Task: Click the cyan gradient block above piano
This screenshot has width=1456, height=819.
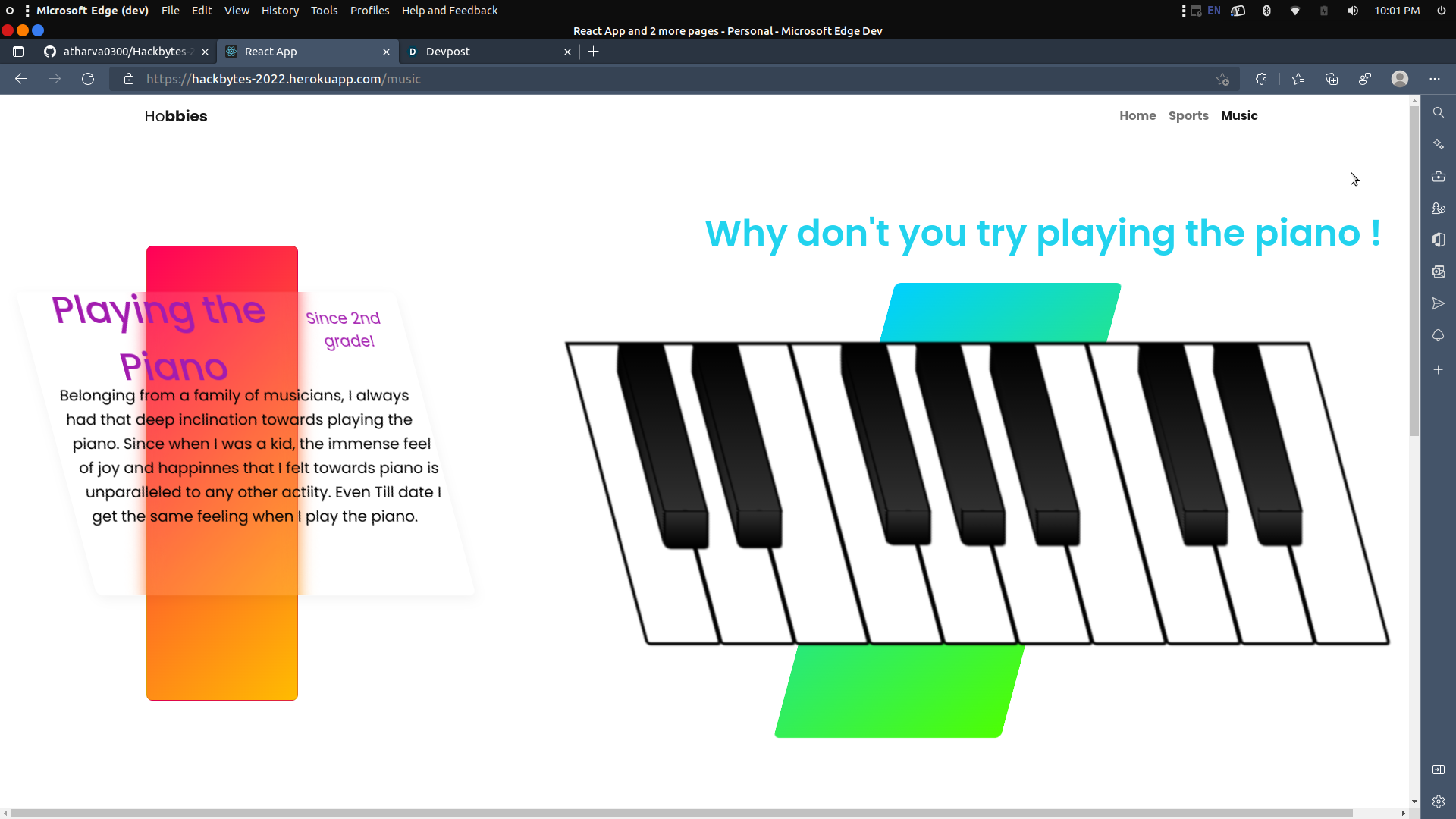Action: [x=1000, y=312]
